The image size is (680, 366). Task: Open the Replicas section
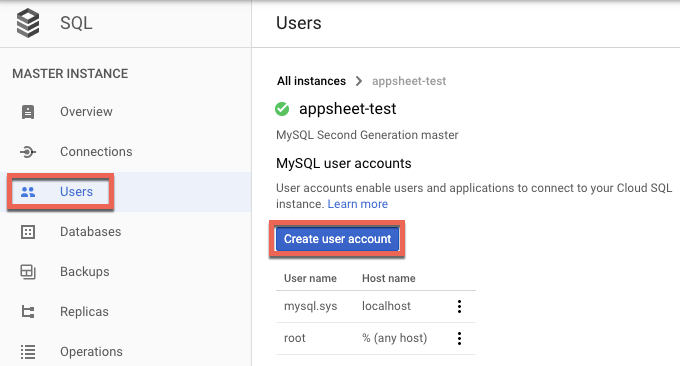pyautogui.click(x=85, y=312)
